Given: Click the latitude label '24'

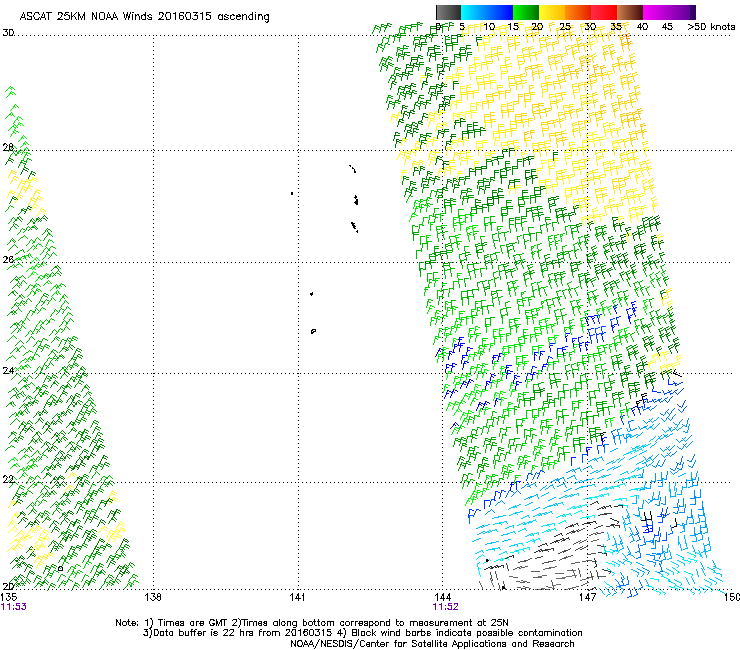Looking at the screenshot, I should (x=8, y=371).
